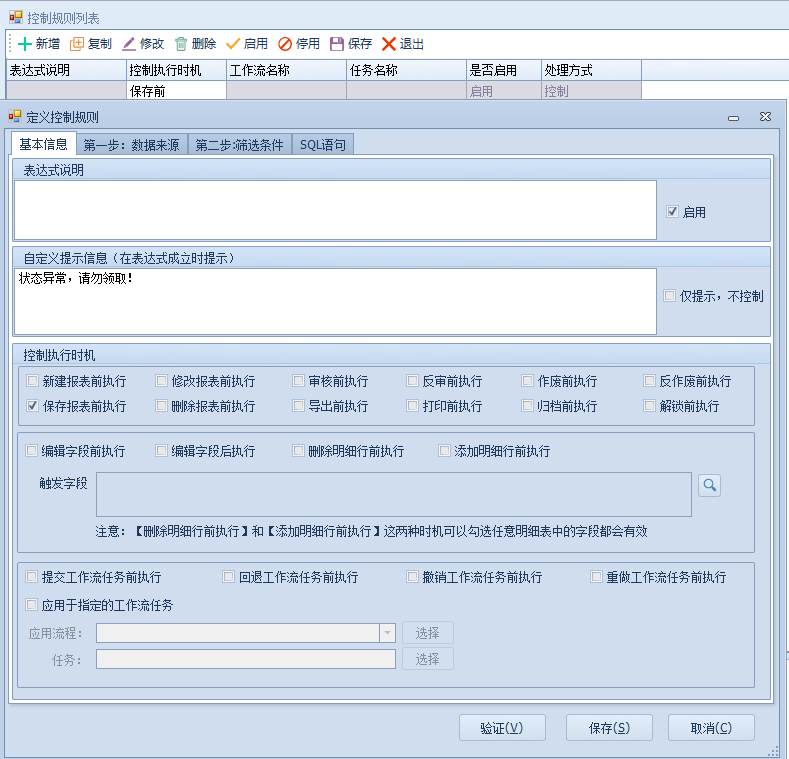Click the 复制 (copy) toolbar icon
789x759 pixels.
(x=77, y=44)
